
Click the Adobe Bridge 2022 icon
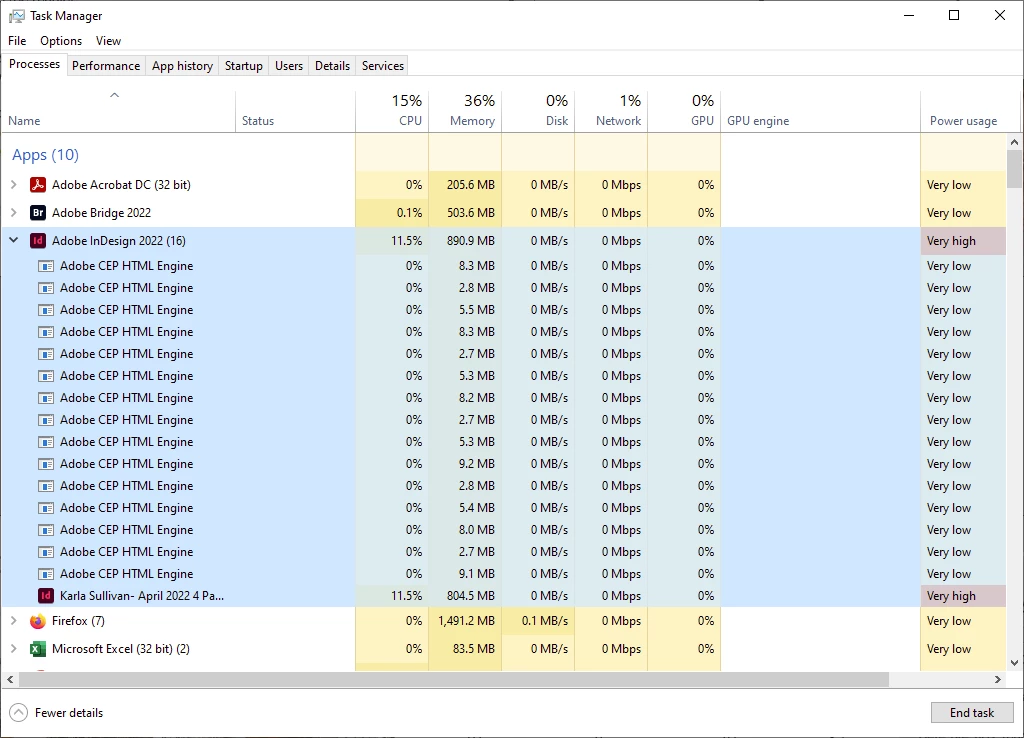pyautogui.click(x=38, y=213)
